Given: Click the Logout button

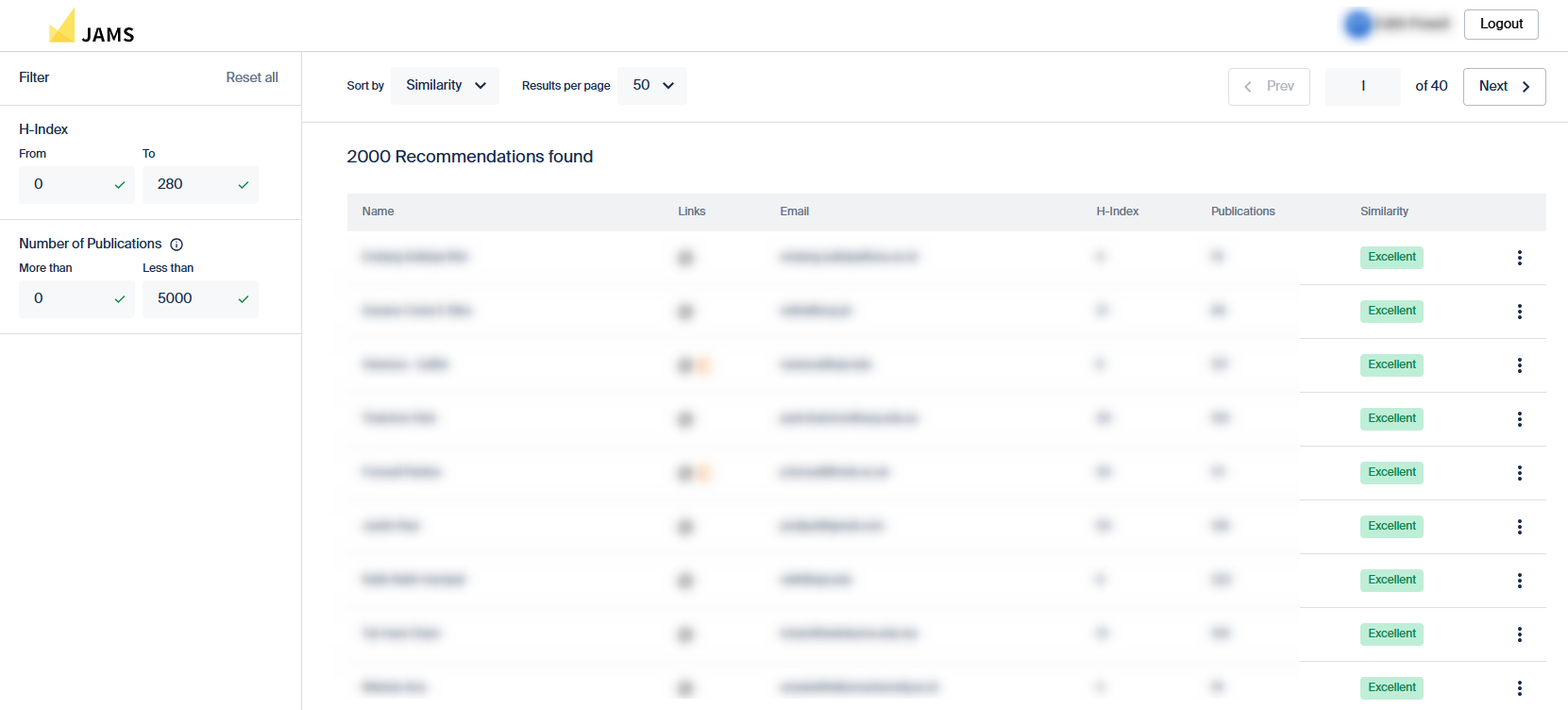Looking at the screenshot, I should (1500, 25).
